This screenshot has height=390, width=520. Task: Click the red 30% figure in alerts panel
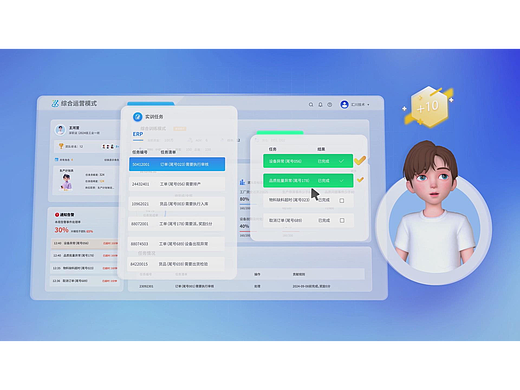(61, 230)
